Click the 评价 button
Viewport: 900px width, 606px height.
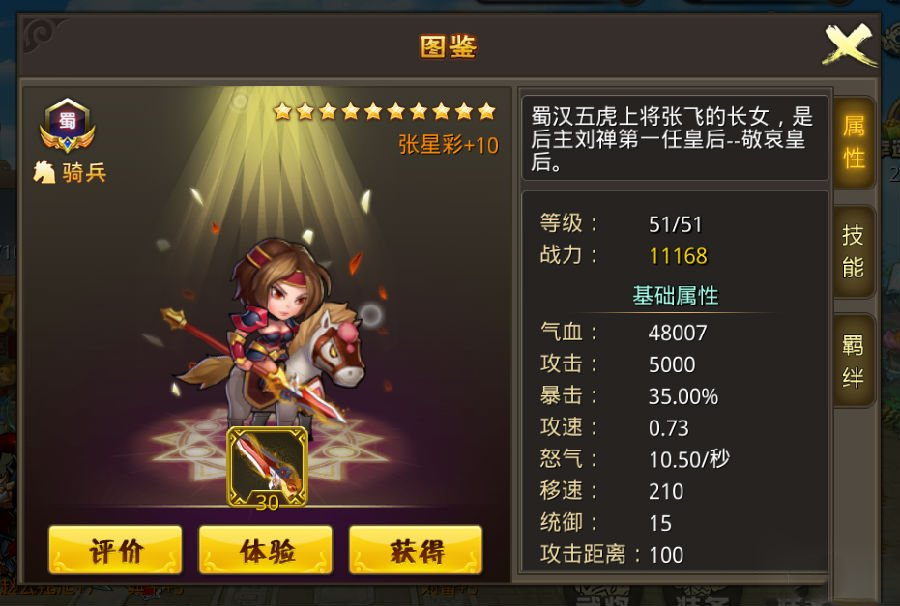[x=115, y=550]
